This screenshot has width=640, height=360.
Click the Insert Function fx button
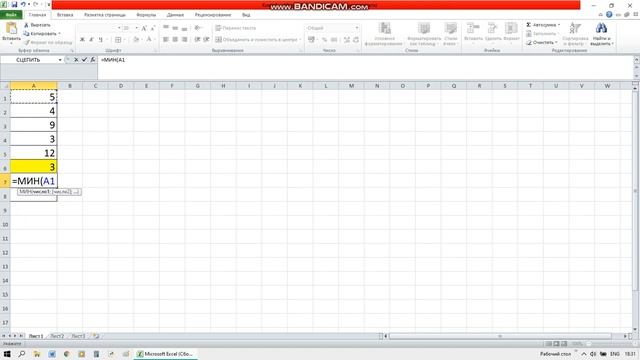tap(93, 60)
